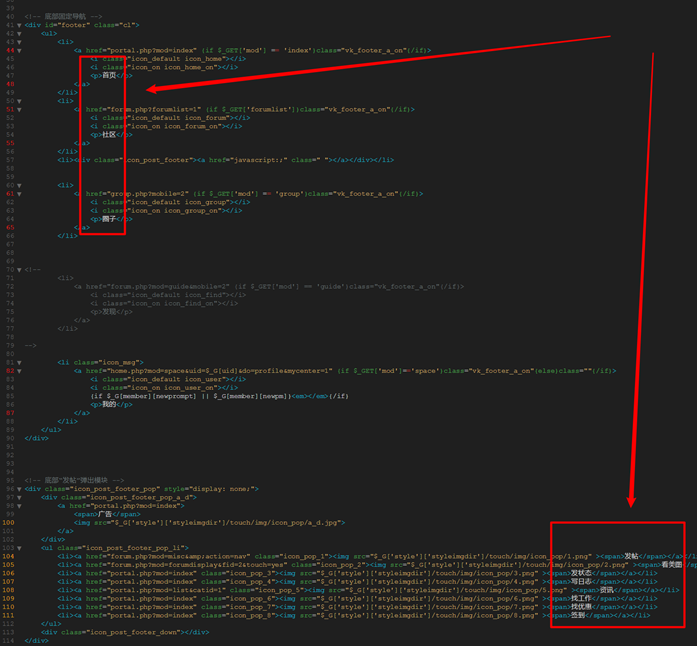
Task: Click the closing comment marker on line 79
Action: click(31, 346)
